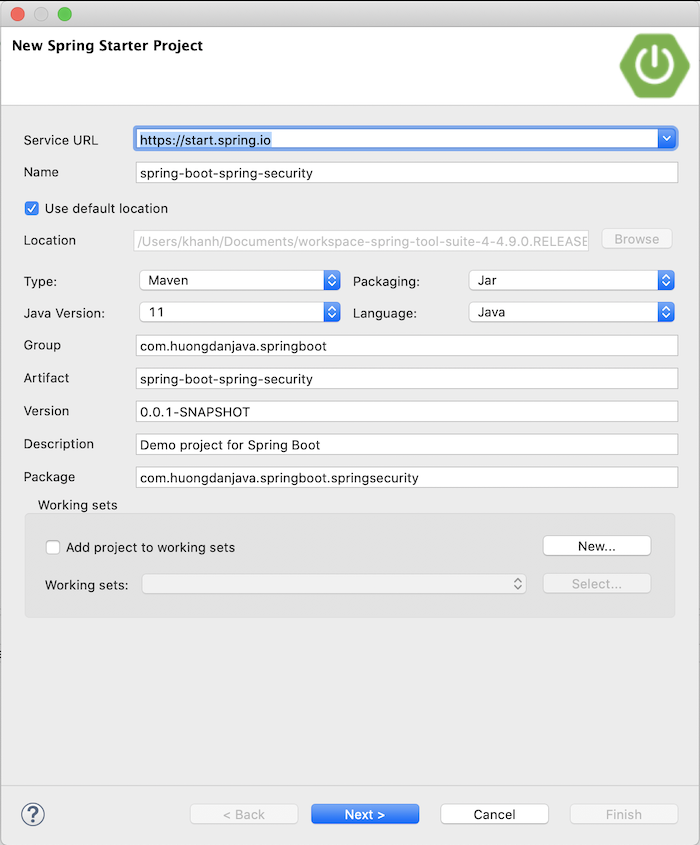Click the New button in Working sets section
The width and height of the screenshot is (700, 845).
click(x=596, y=545)
